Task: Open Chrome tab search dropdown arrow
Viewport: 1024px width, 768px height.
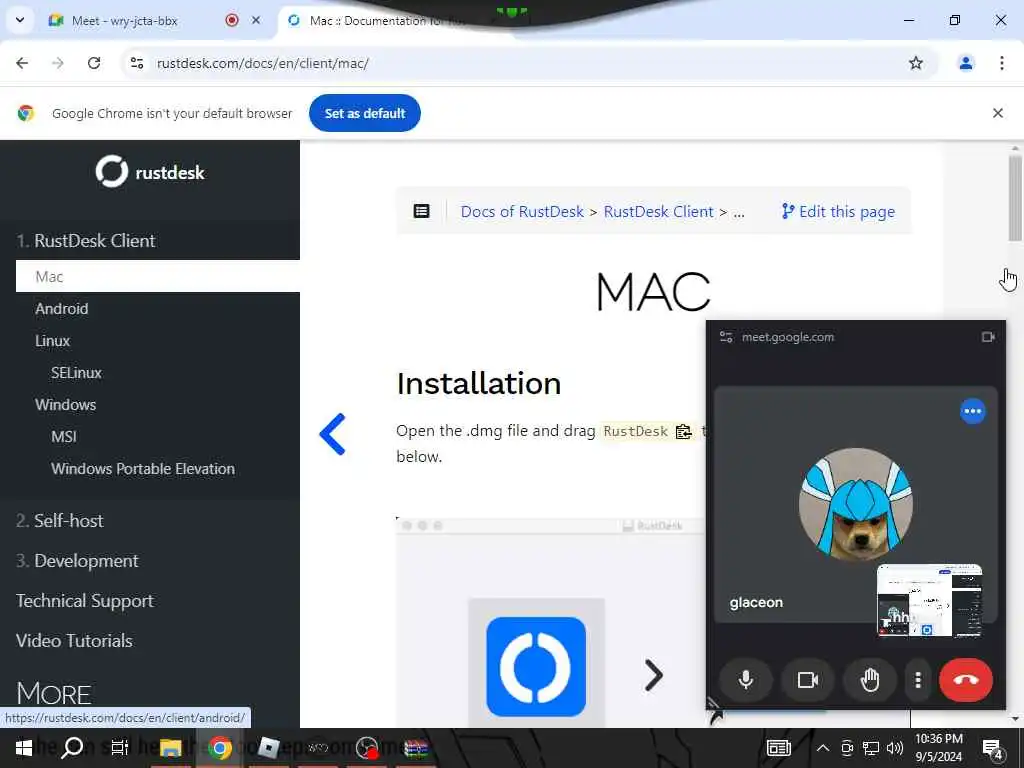Action: pyautogui.click(x=20, y=20)
